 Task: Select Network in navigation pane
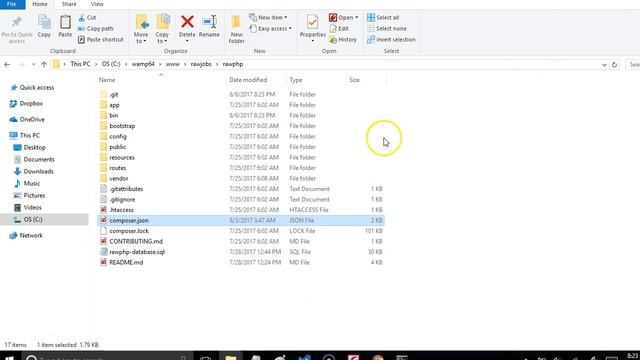pos(26,236)
